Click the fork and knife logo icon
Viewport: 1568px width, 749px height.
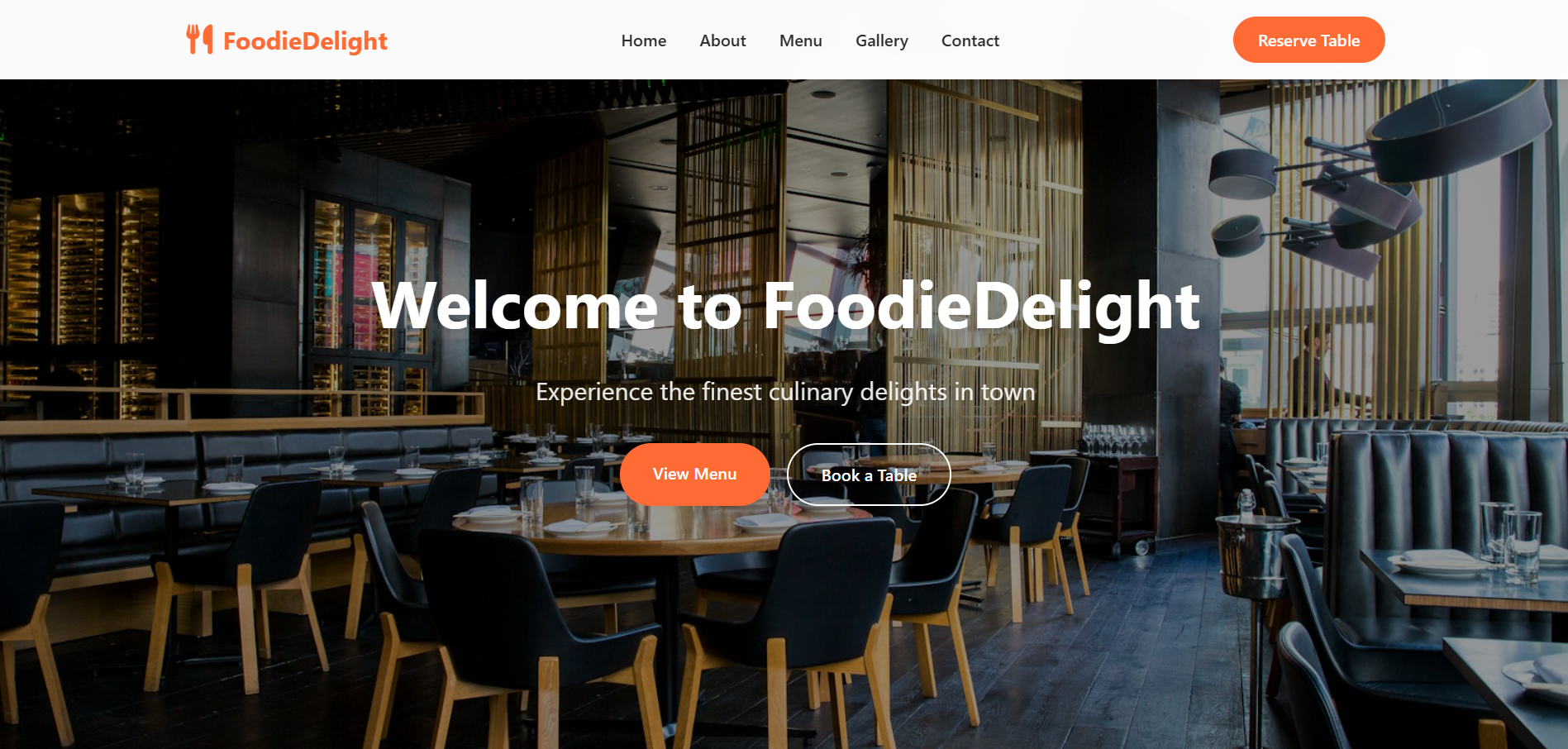point(199,40)
